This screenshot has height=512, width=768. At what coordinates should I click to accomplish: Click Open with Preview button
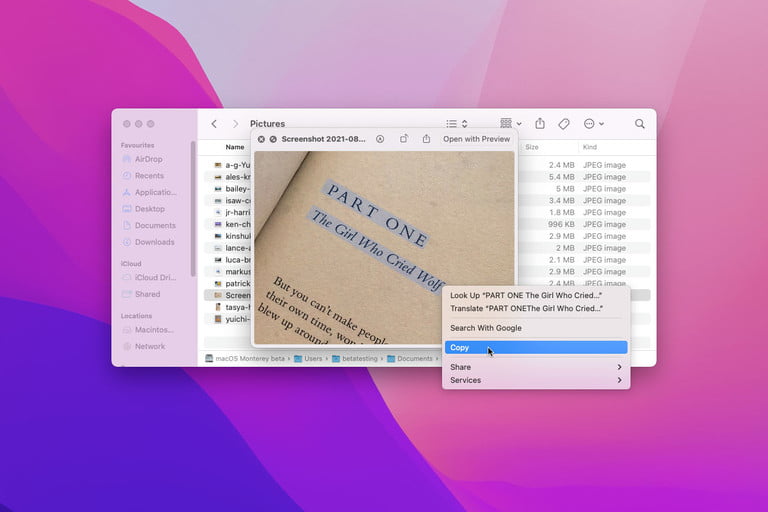(476, 139)
